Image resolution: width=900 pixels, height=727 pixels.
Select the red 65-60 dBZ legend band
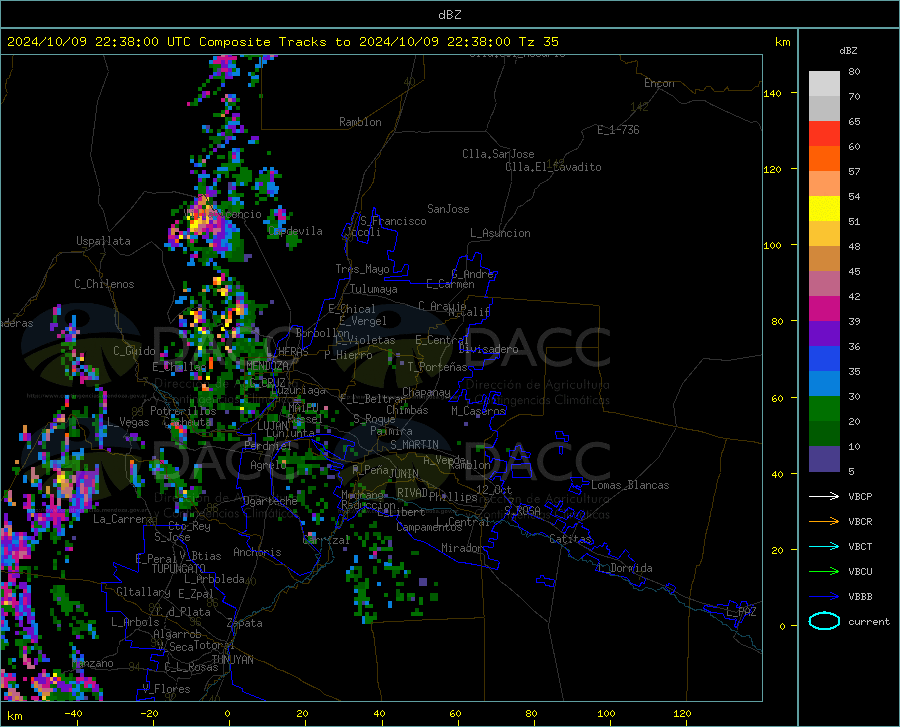pyautogui.click(x=824, y=134)
